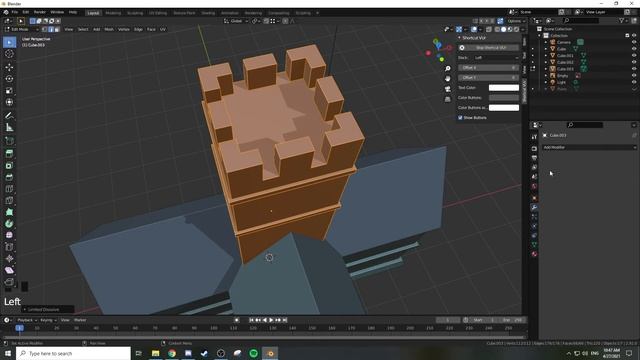
Task: Open the Vertex menu in viewport header
Action: 124,29
